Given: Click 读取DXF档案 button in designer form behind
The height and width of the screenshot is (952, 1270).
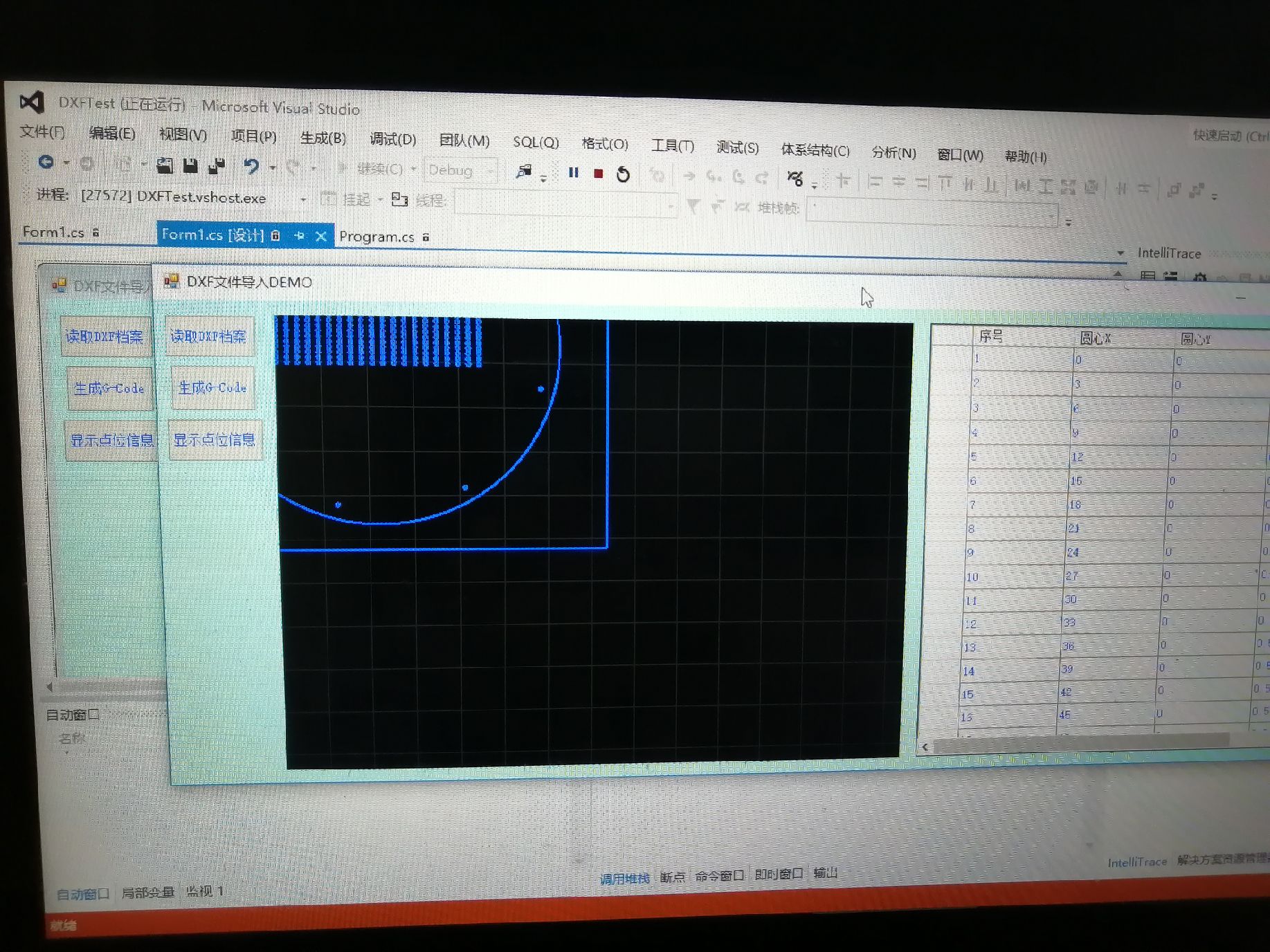Looking at the screenshot, I should (x=105, y=336).
